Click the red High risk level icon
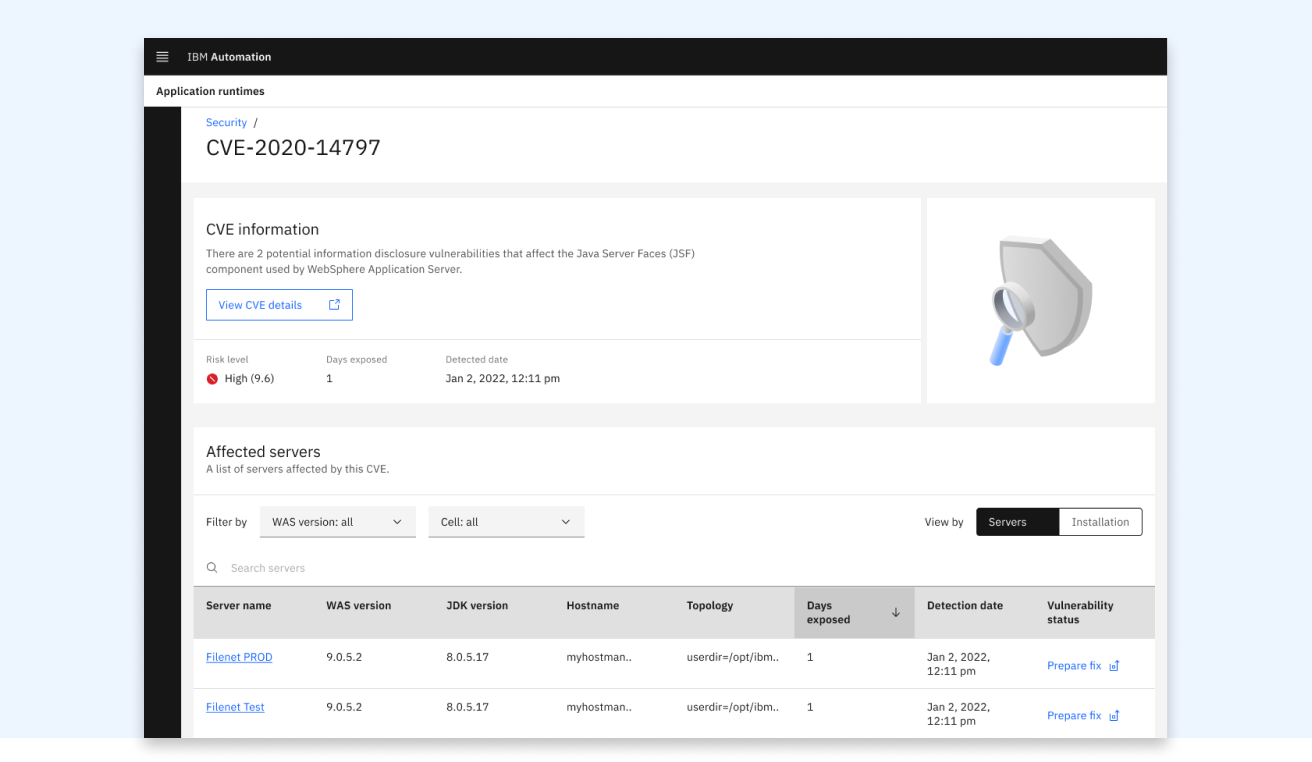Screen dimensions: 1312x762 212,379
